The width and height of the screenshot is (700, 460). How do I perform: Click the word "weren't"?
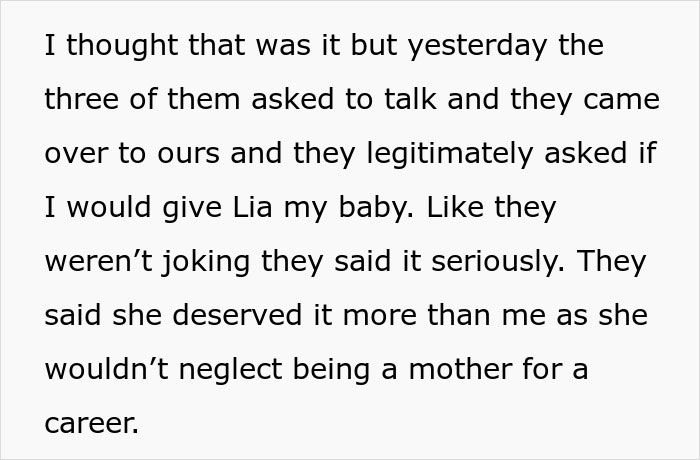tap(100, 262)
